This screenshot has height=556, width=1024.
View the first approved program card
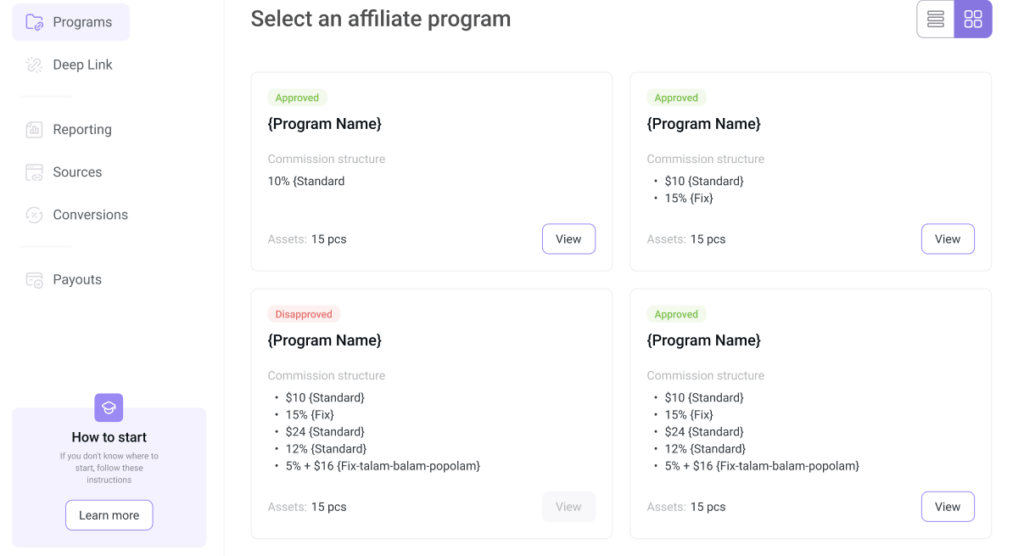pyautogui.click(x=568, y=239)
